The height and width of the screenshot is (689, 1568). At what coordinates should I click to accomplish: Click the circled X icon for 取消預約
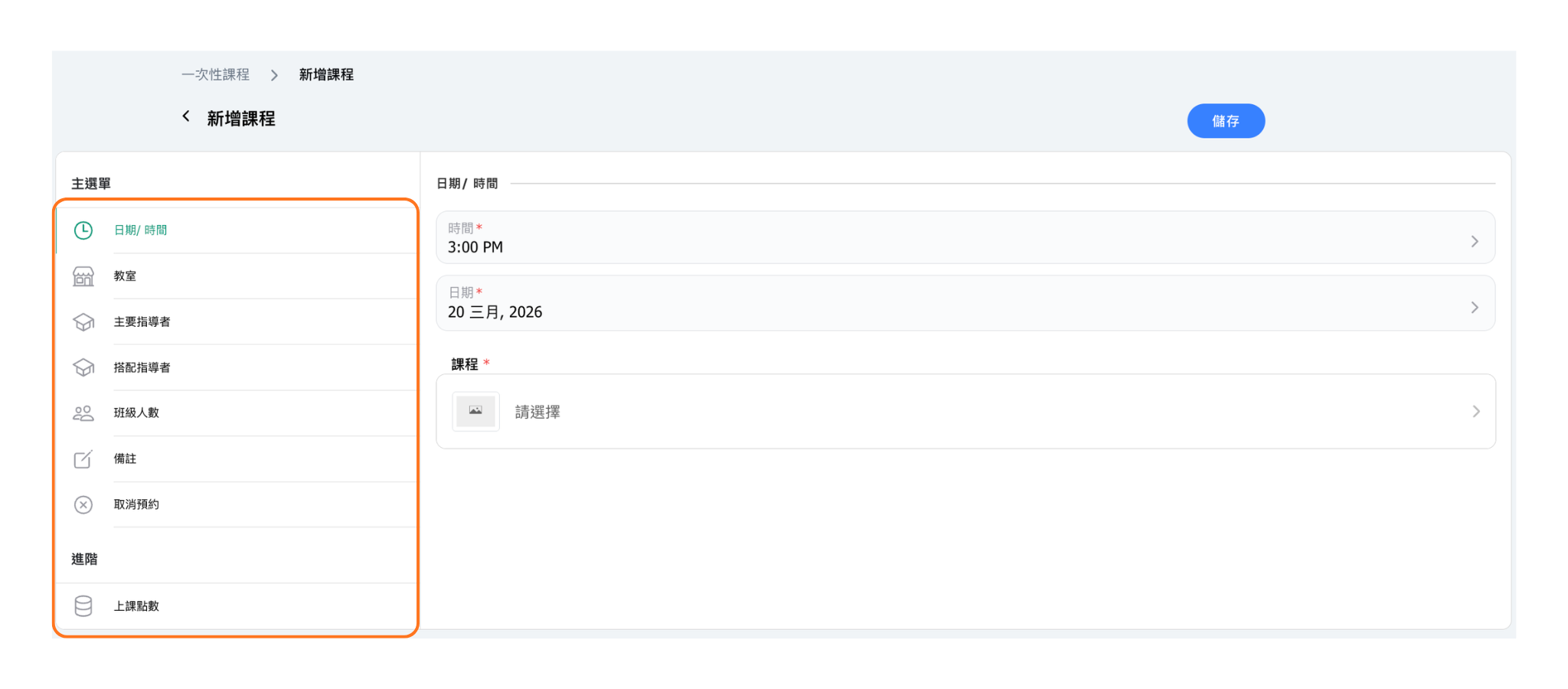83,505
